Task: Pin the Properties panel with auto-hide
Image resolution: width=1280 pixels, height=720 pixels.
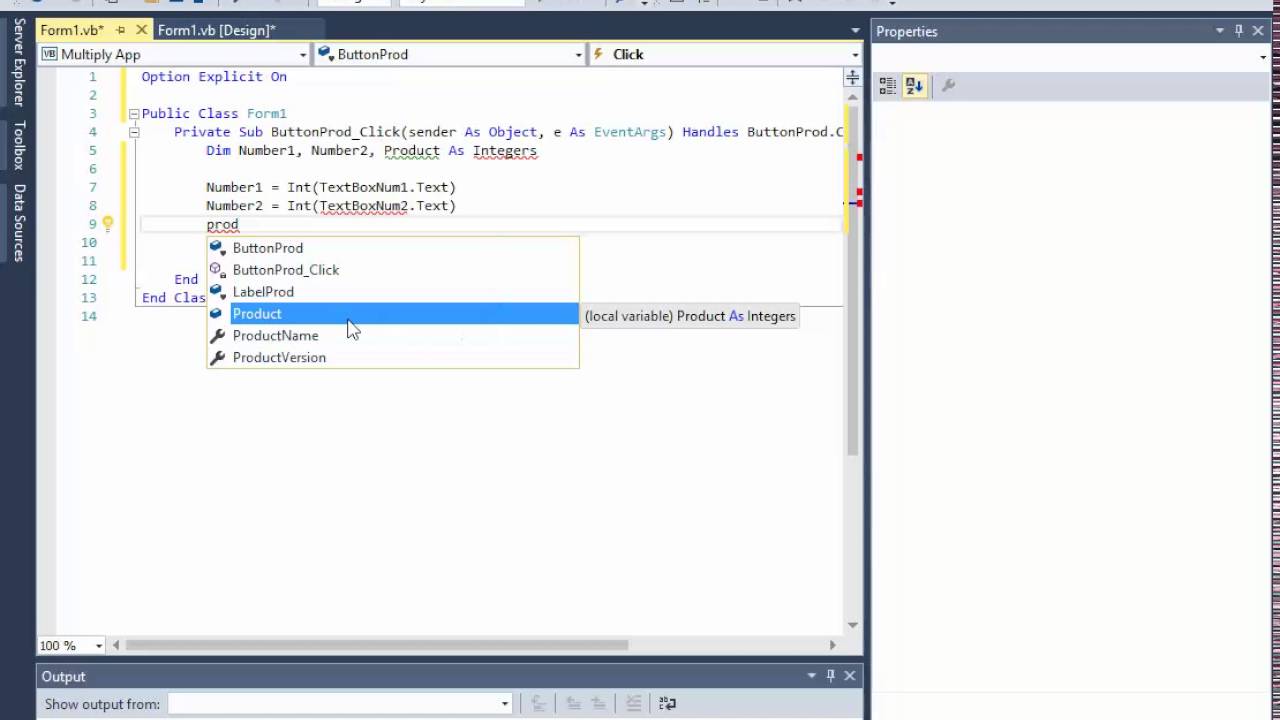Action: pyautogui.click(x=1239, y=31)
